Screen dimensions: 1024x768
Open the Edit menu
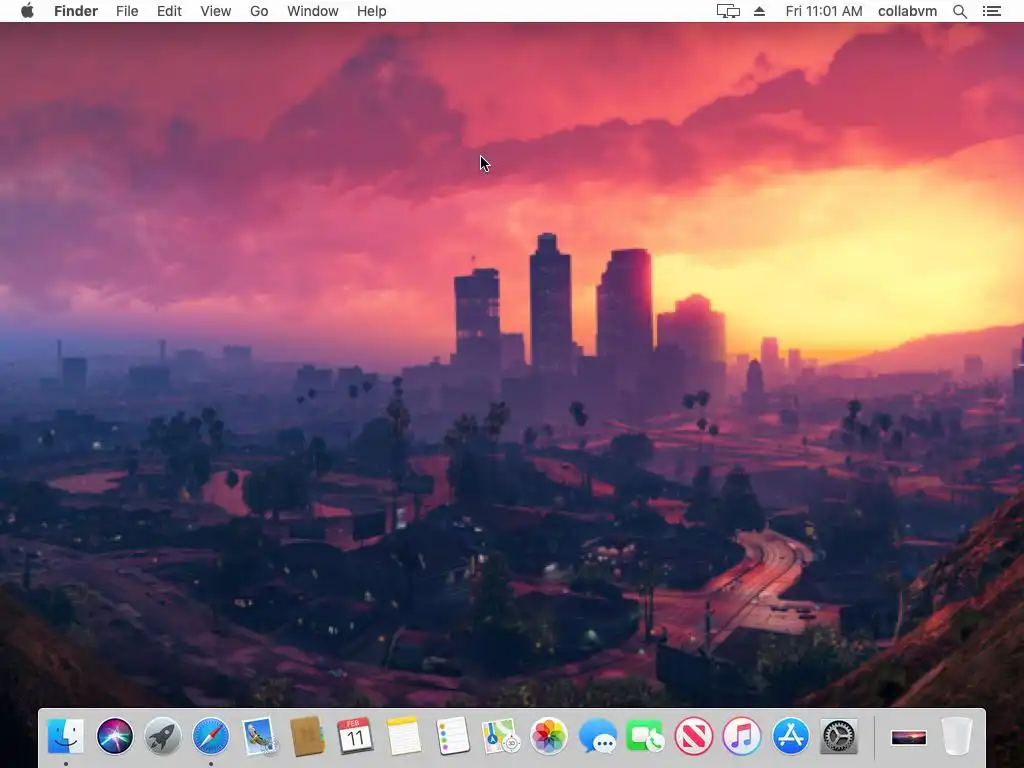tap(169, 11)
